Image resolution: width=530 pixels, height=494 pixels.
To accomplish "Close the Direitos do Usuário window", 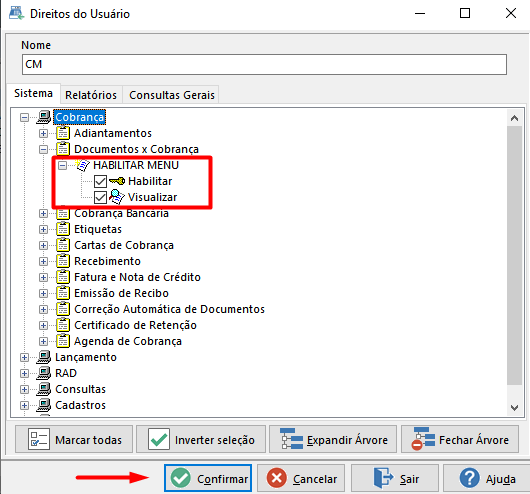I will click(x=511, y=13).
